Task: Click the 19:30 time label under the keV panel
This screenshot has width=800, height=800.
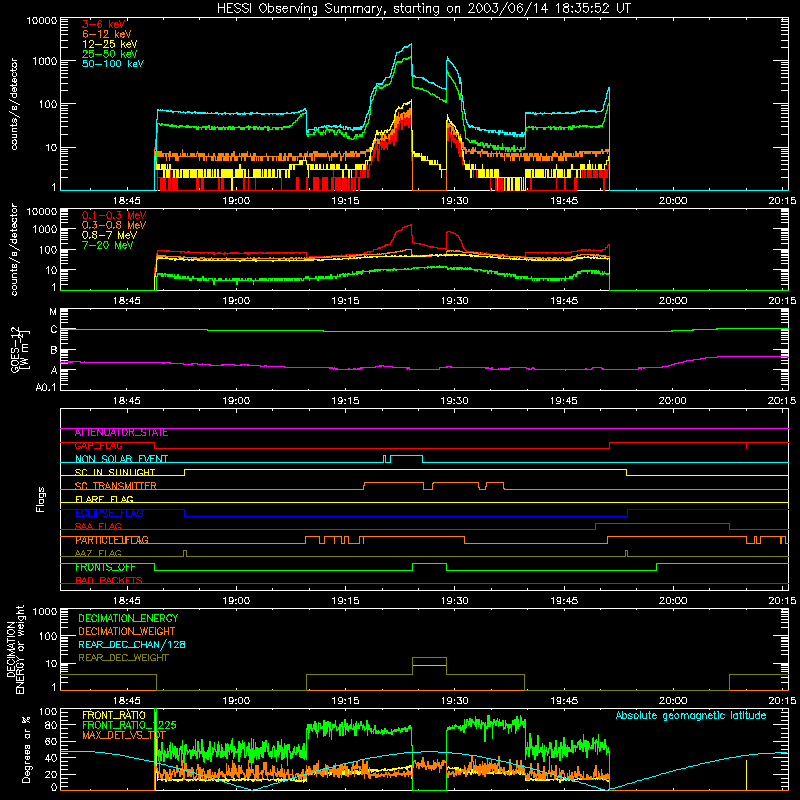Action: pyautogui.click(x=455, y=201)
